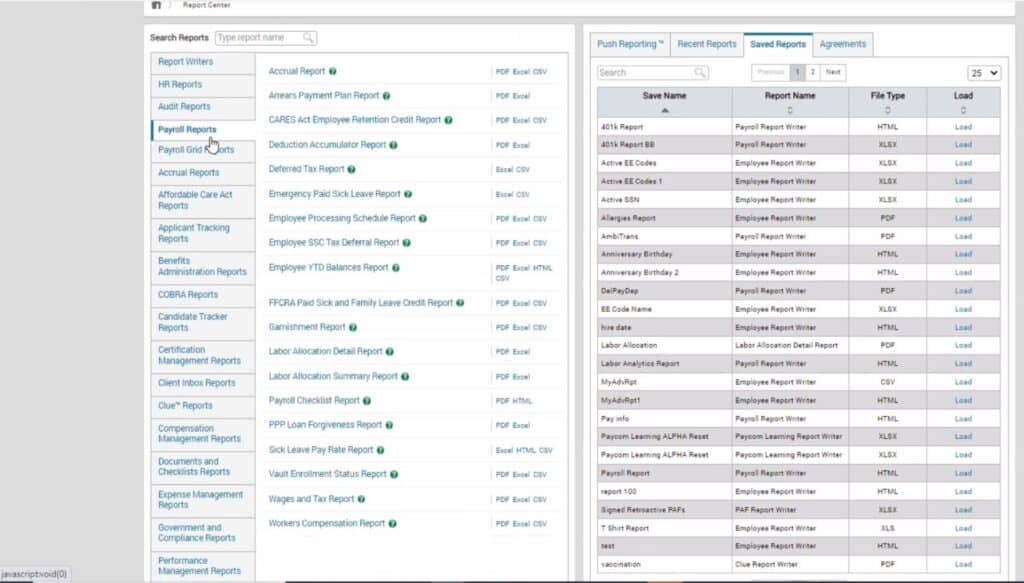Click the help icon beside Accrual Report
This screenshot has width=1024, height=583.
click(332, 72)
